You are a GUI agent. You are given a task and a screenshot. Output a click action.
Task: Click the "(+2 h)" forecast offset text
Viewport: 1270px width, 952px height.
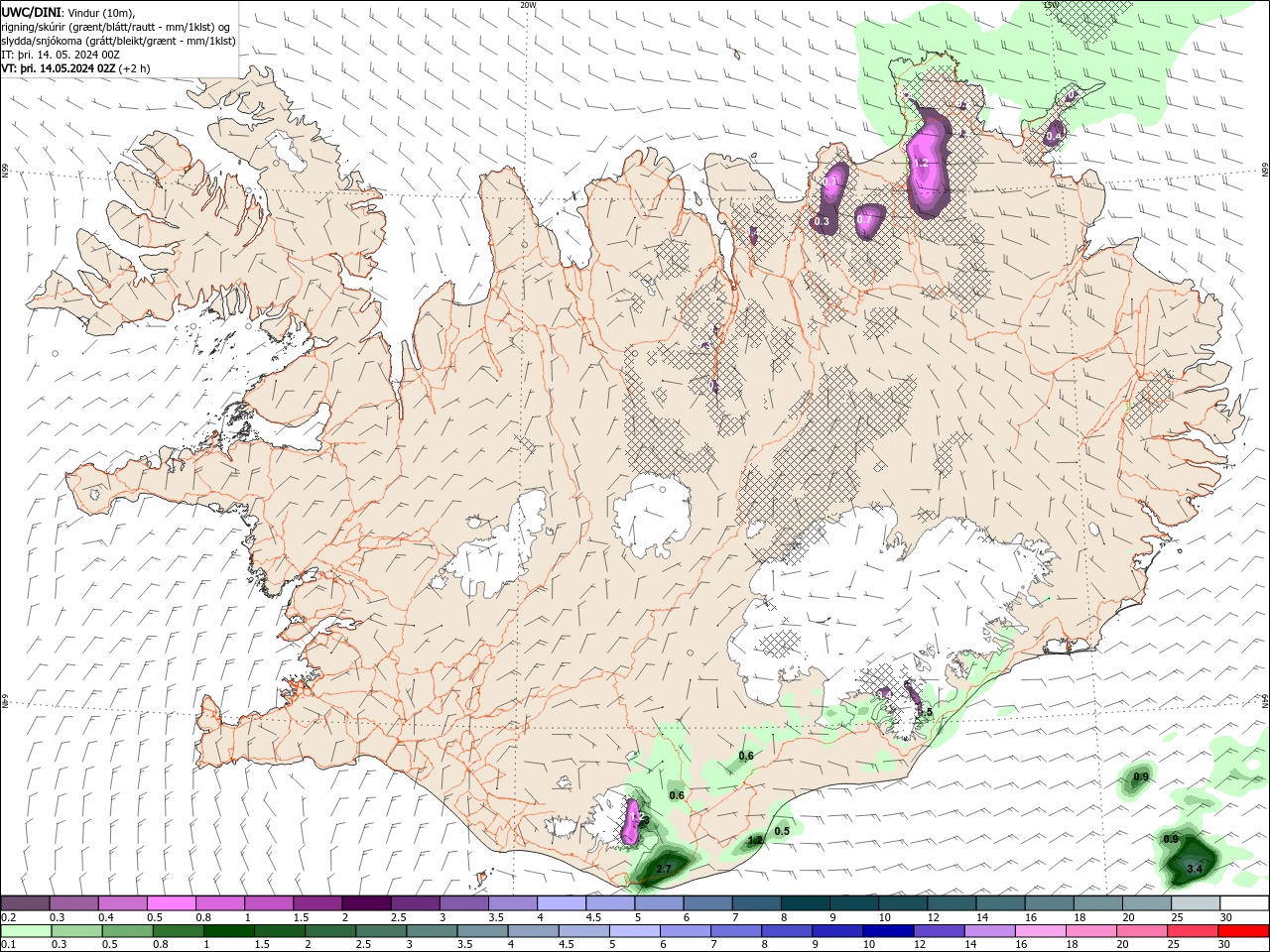(134, 68)
